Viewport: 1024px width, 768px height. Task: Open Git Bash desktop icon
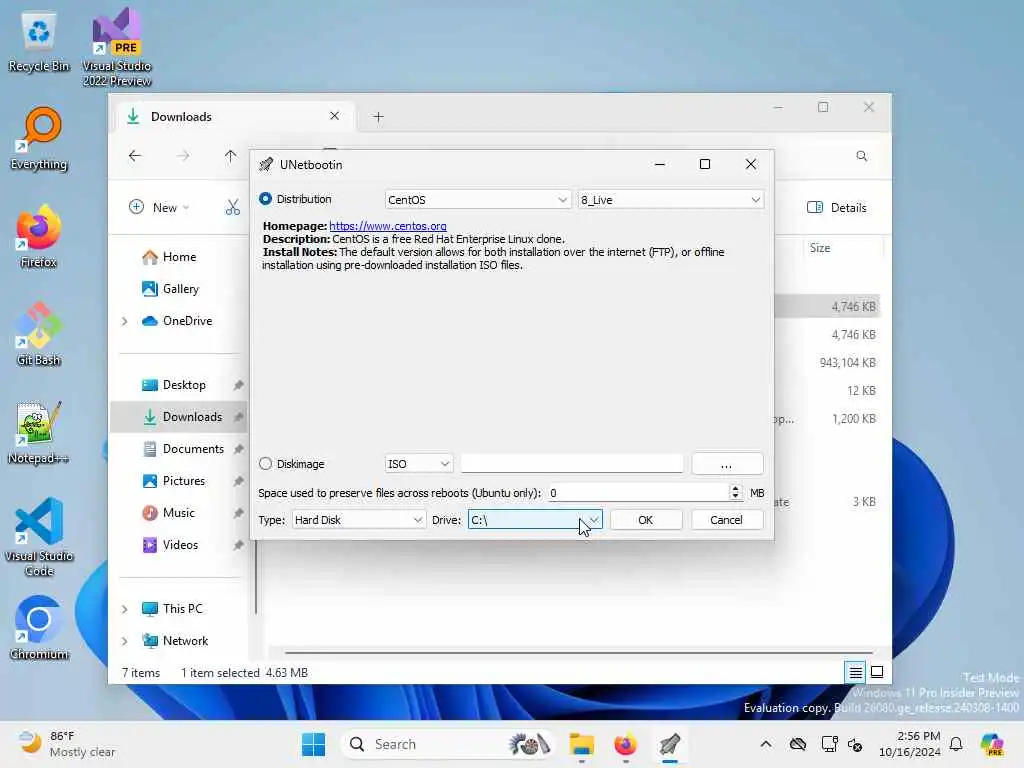click(39, 334)
